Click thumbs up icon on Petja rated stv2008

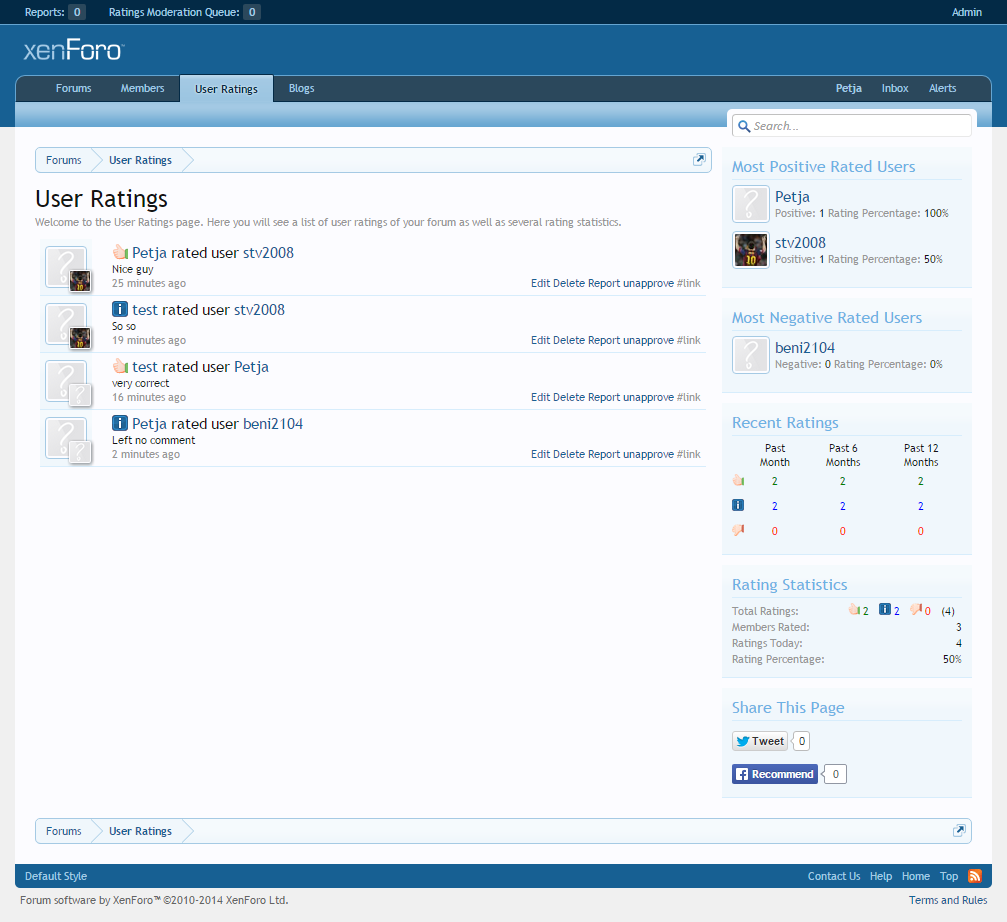pyautogui.click(x=120, y=252)
